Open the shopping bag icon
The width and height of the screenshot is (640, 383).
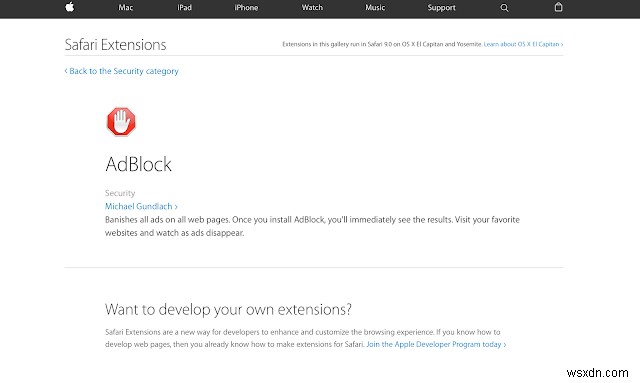tap(558, 7)
